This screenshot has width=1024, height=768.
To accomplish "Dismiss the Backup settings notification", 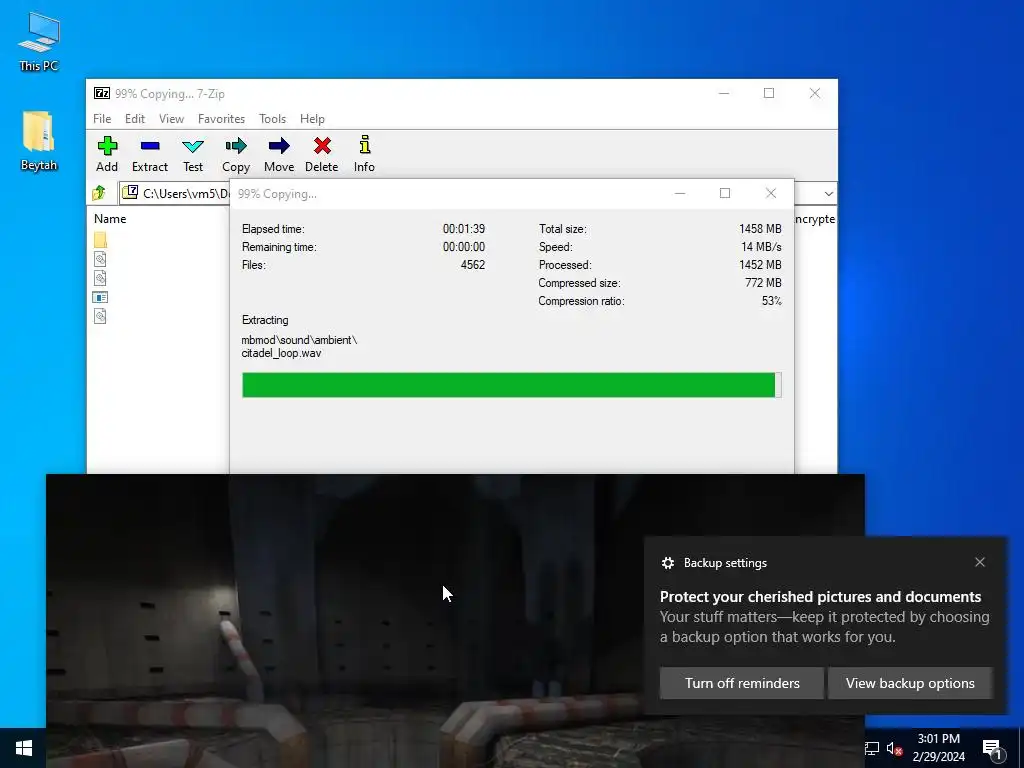I will click(980, 562).
